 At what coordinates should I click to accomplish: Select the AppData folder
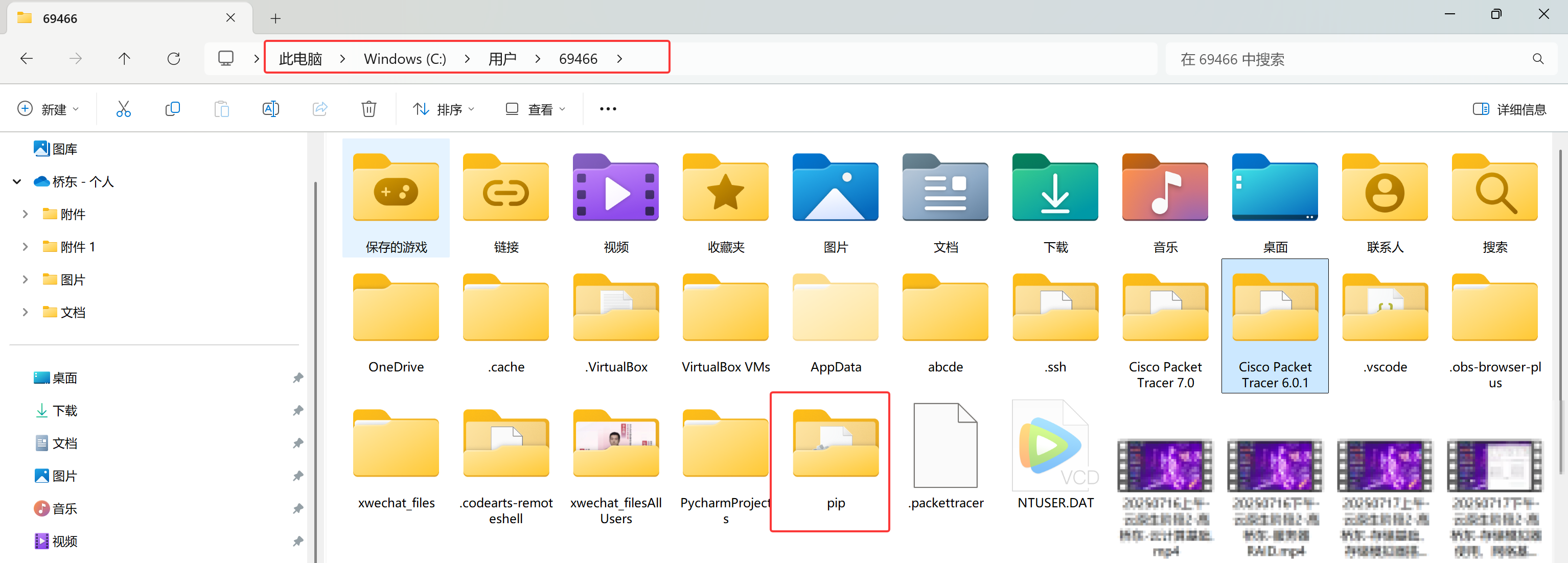pyautogui.click(x=835, y=324)
